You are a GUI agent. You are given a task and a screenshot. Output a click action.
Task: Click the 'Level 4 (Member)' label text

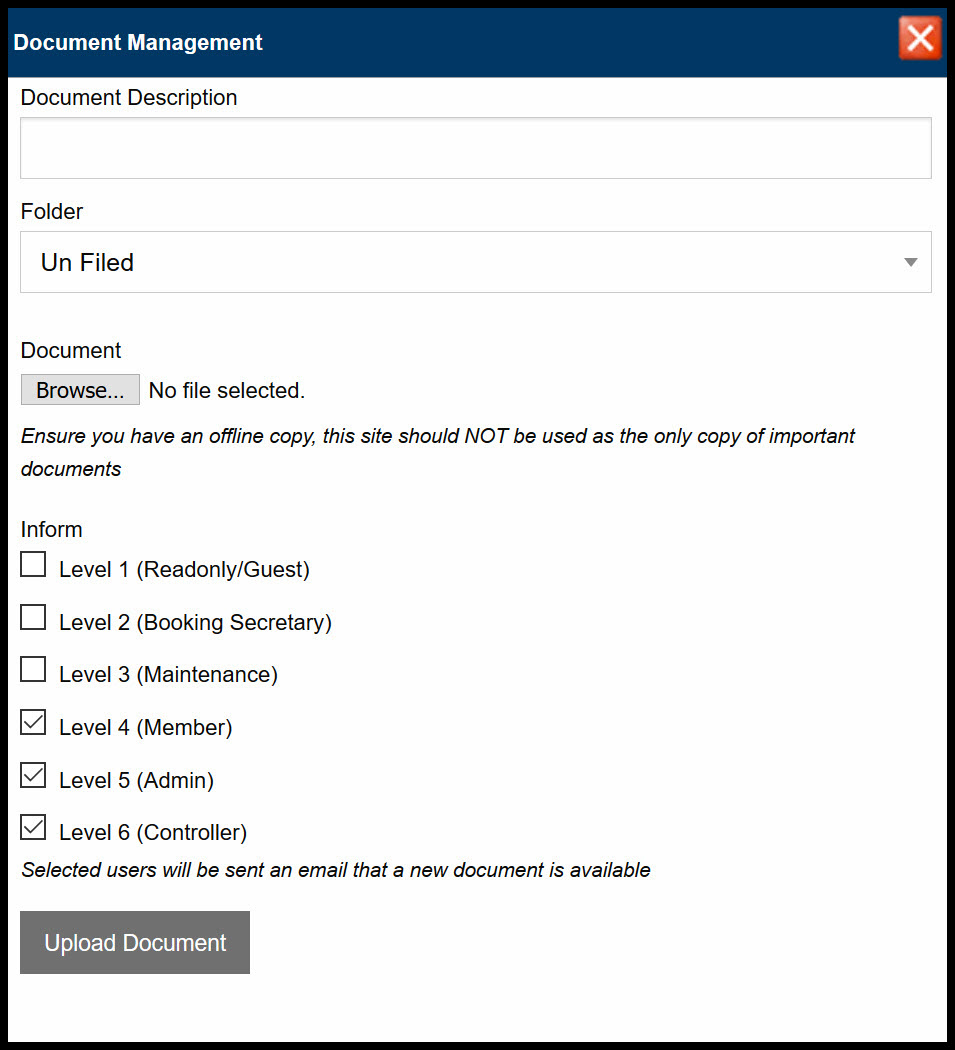(x=145, y=727)
